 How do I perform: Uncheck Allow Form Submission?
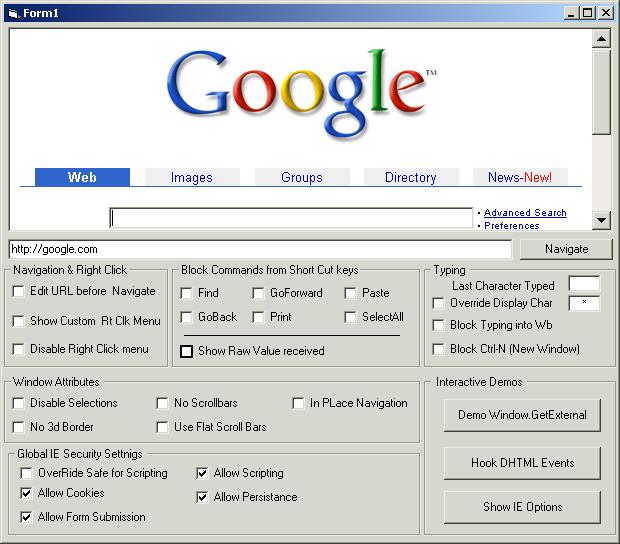(x=26, y=517)
